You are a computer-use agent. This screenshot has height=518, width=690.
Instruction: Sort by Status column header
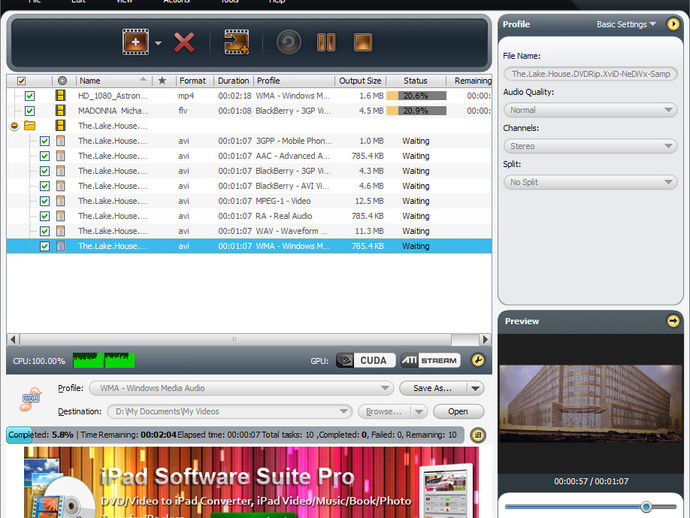[x=415, y=81]
